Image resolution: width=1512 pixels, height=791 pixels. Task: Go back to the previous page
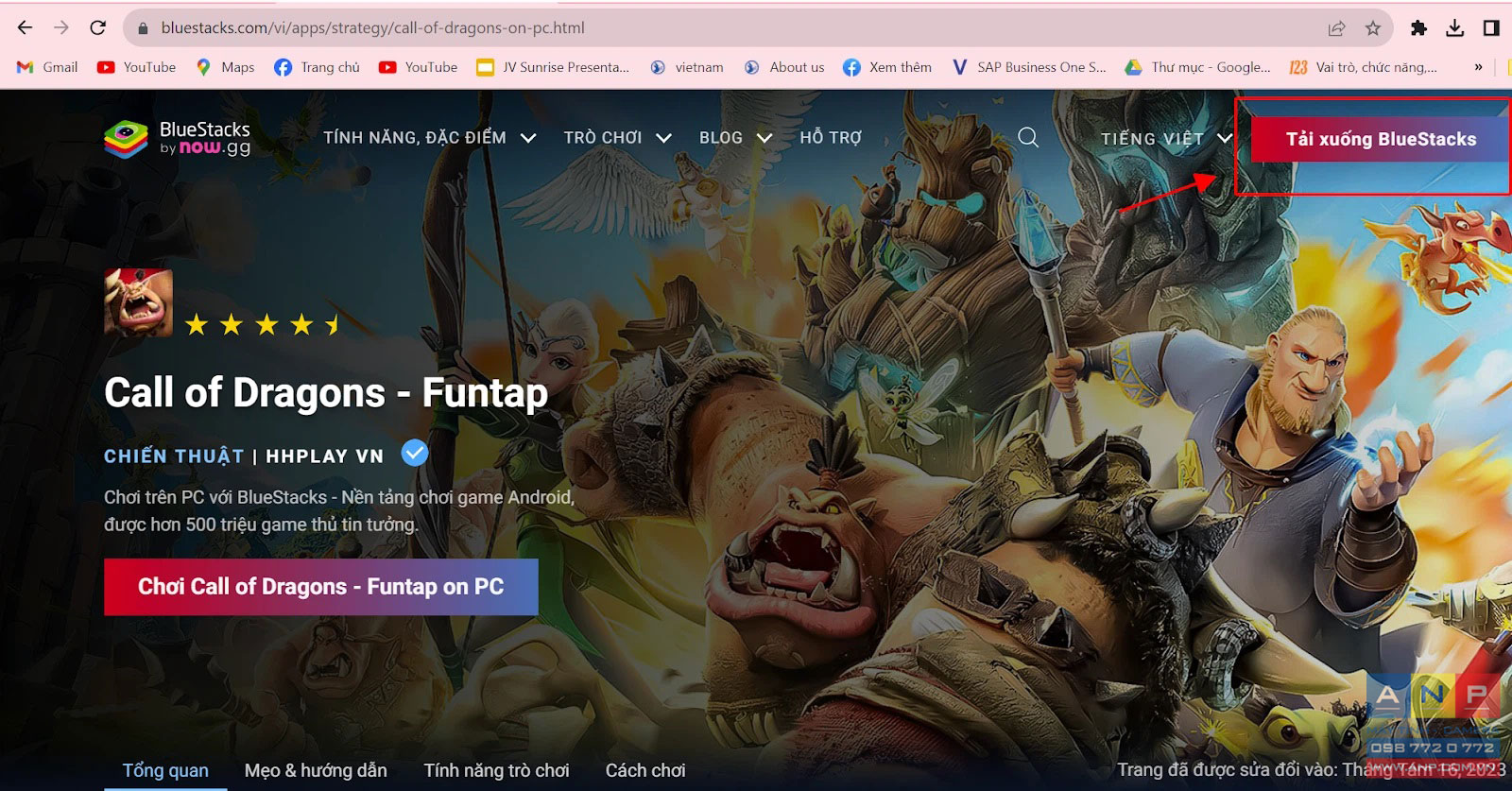tap(26, 28)
